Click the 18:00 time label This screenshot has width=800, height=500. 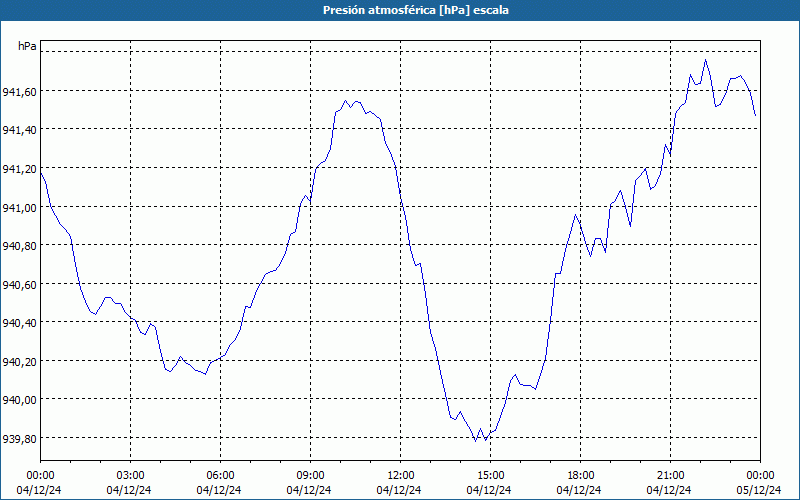point(581,476)
